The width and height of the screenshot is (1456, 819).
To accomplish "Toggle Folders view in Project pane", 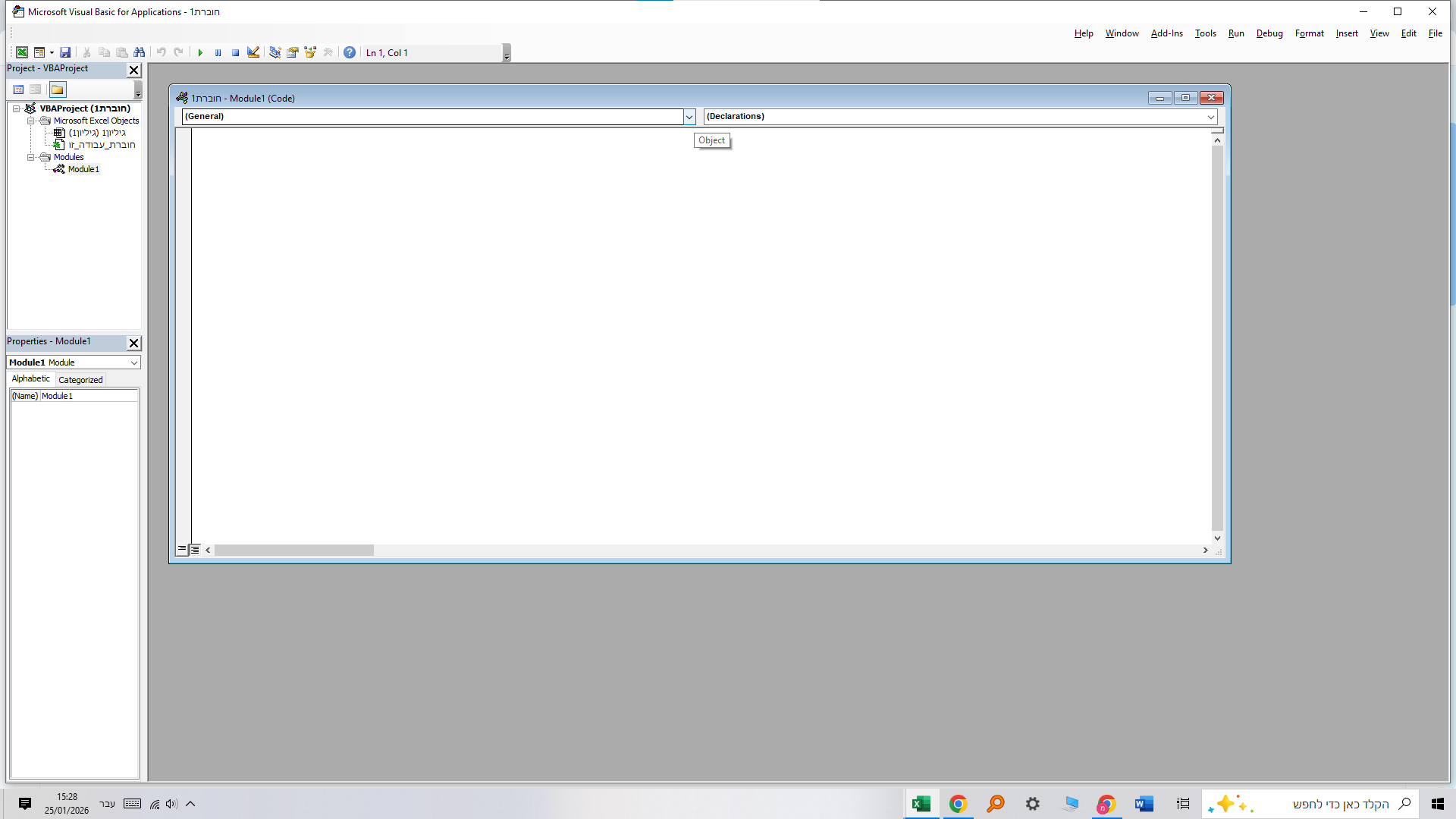I will pyautogui.click(x=58, y=89).
